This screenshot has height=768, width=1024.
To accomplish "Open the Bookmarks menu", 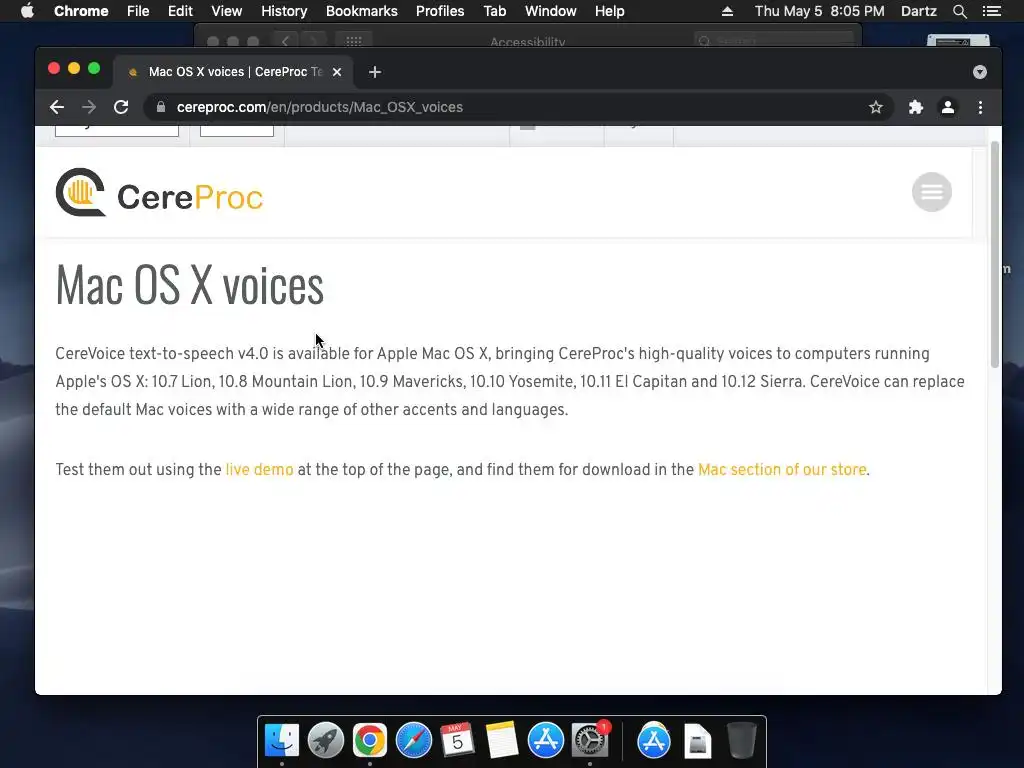I will [x=362, y=11].
